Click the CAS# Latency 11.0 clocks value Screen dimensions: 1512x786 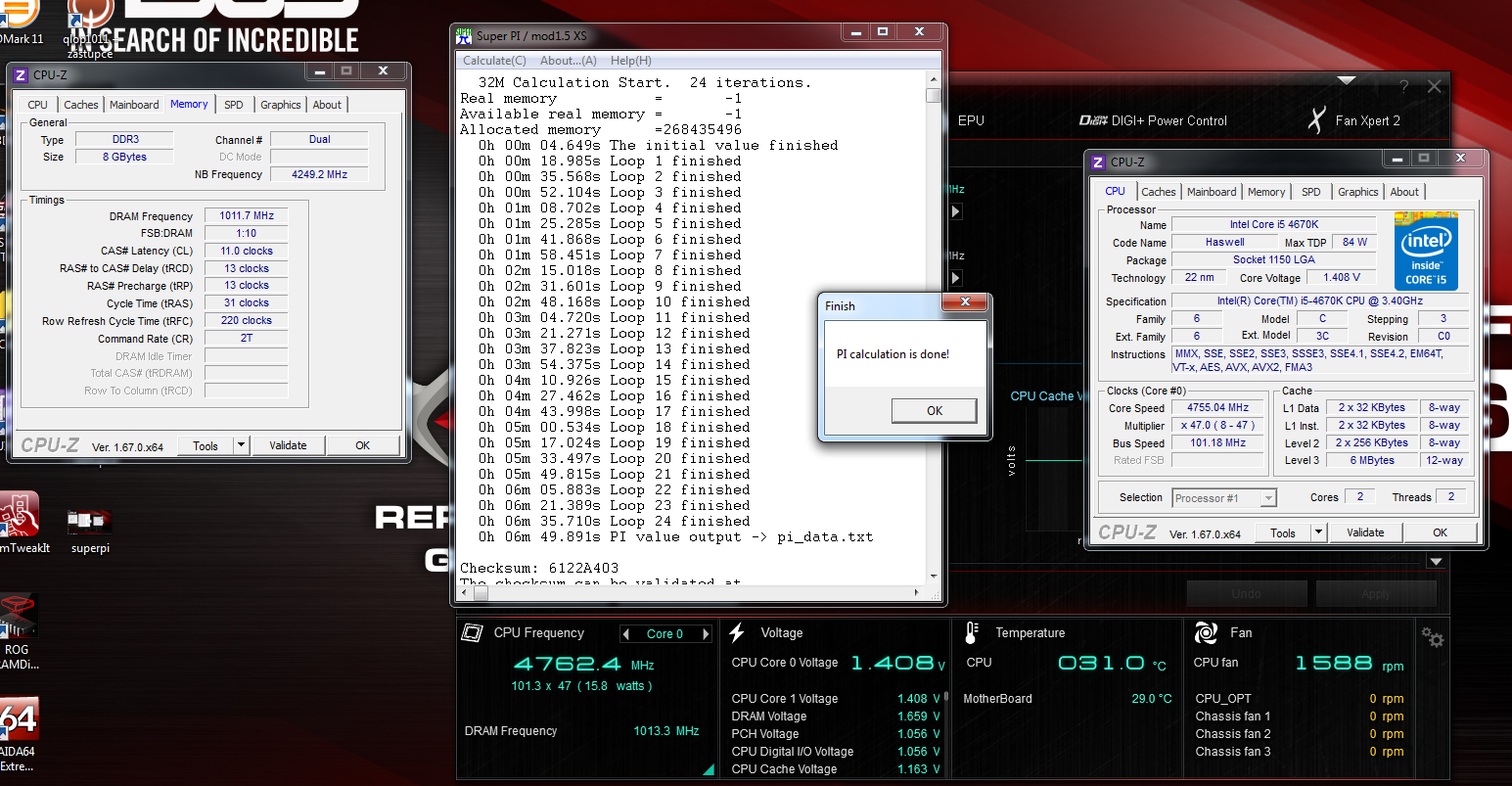pos(246,251)
